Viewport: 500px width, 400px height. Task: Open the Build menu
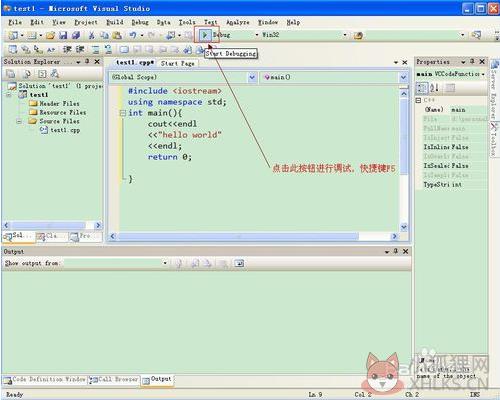(115, 22)
